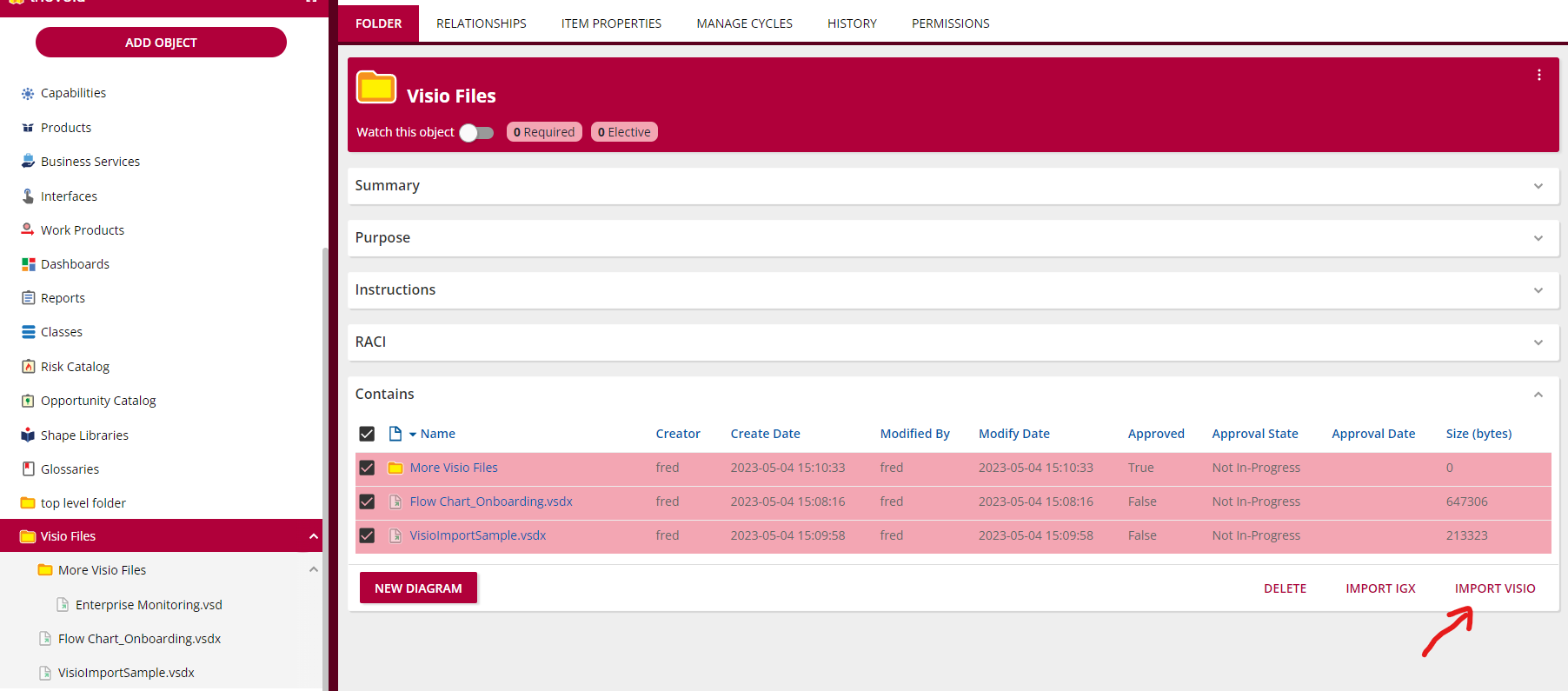Click the Capabilities icon in sidebar
This screenshot has width=1568, height=691.
(x=28, y=93)
